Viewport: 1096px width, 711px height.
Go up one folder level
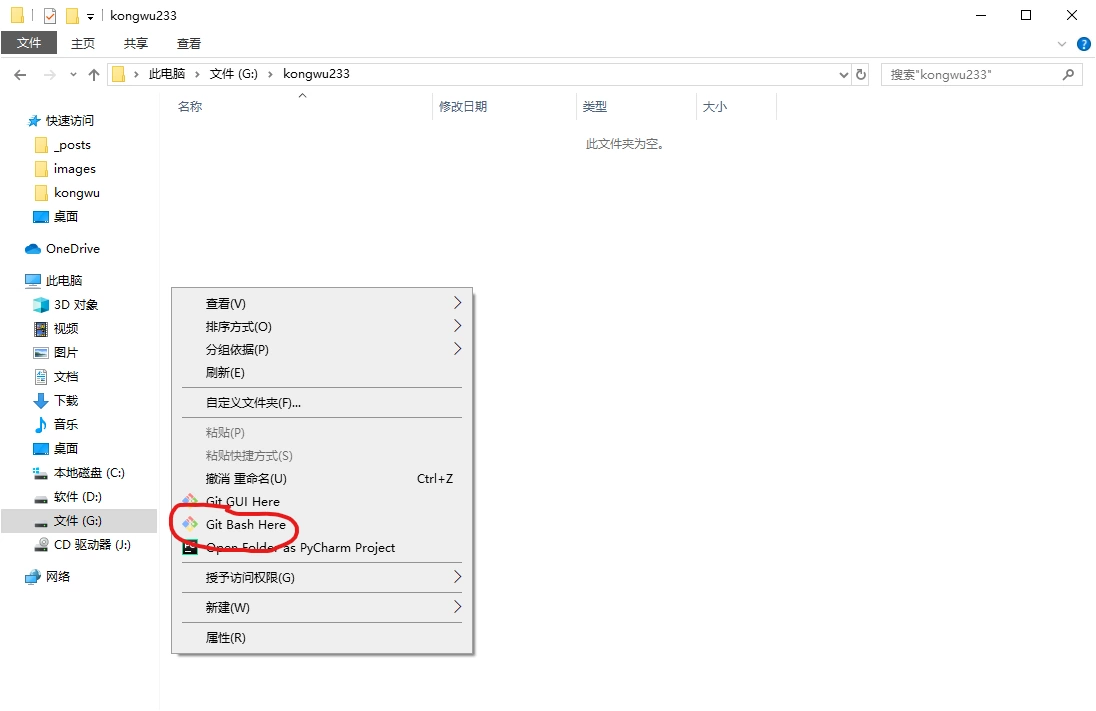(94, 74)
